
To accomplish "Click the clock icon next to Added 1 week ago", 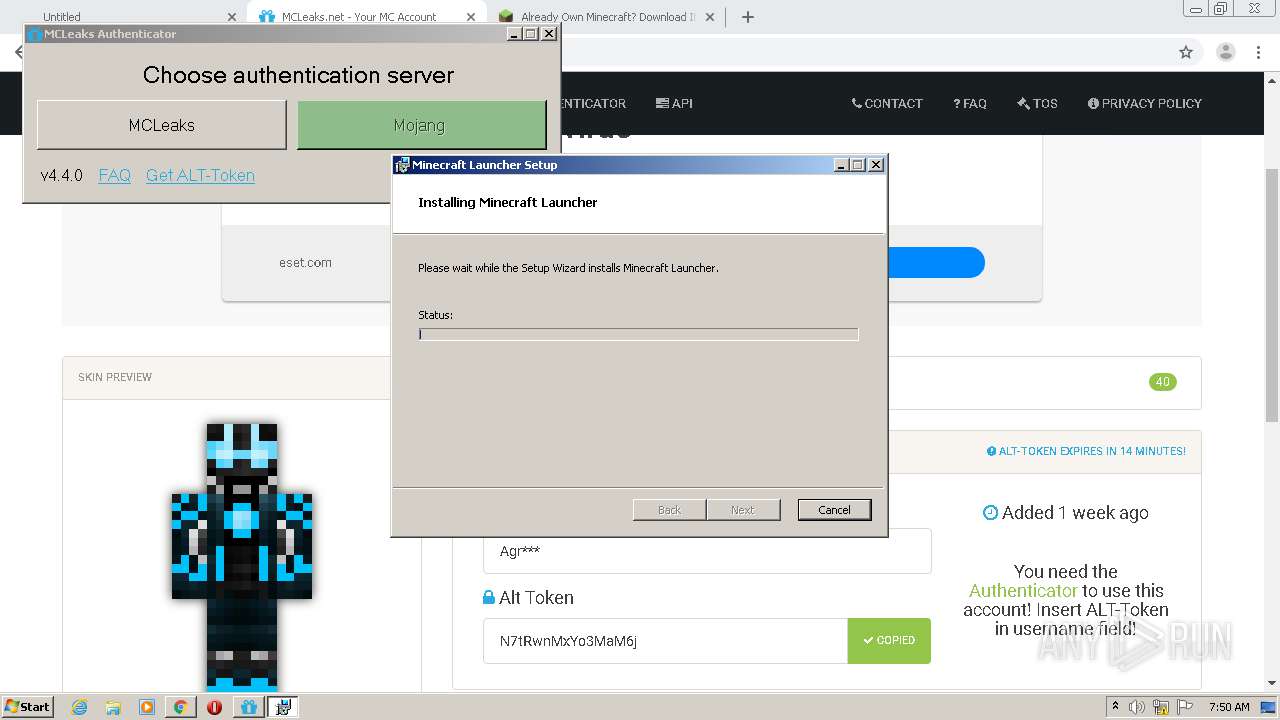I will [990, 512].
